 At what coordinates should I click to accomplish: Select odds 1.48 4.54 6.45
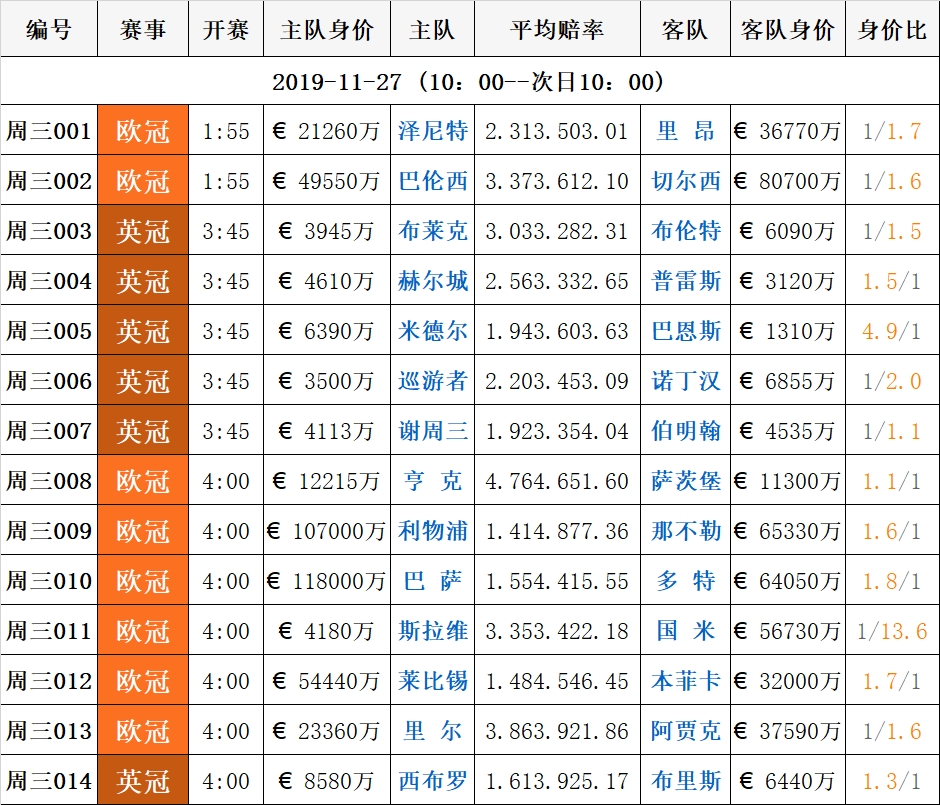(x=557, y=681)
